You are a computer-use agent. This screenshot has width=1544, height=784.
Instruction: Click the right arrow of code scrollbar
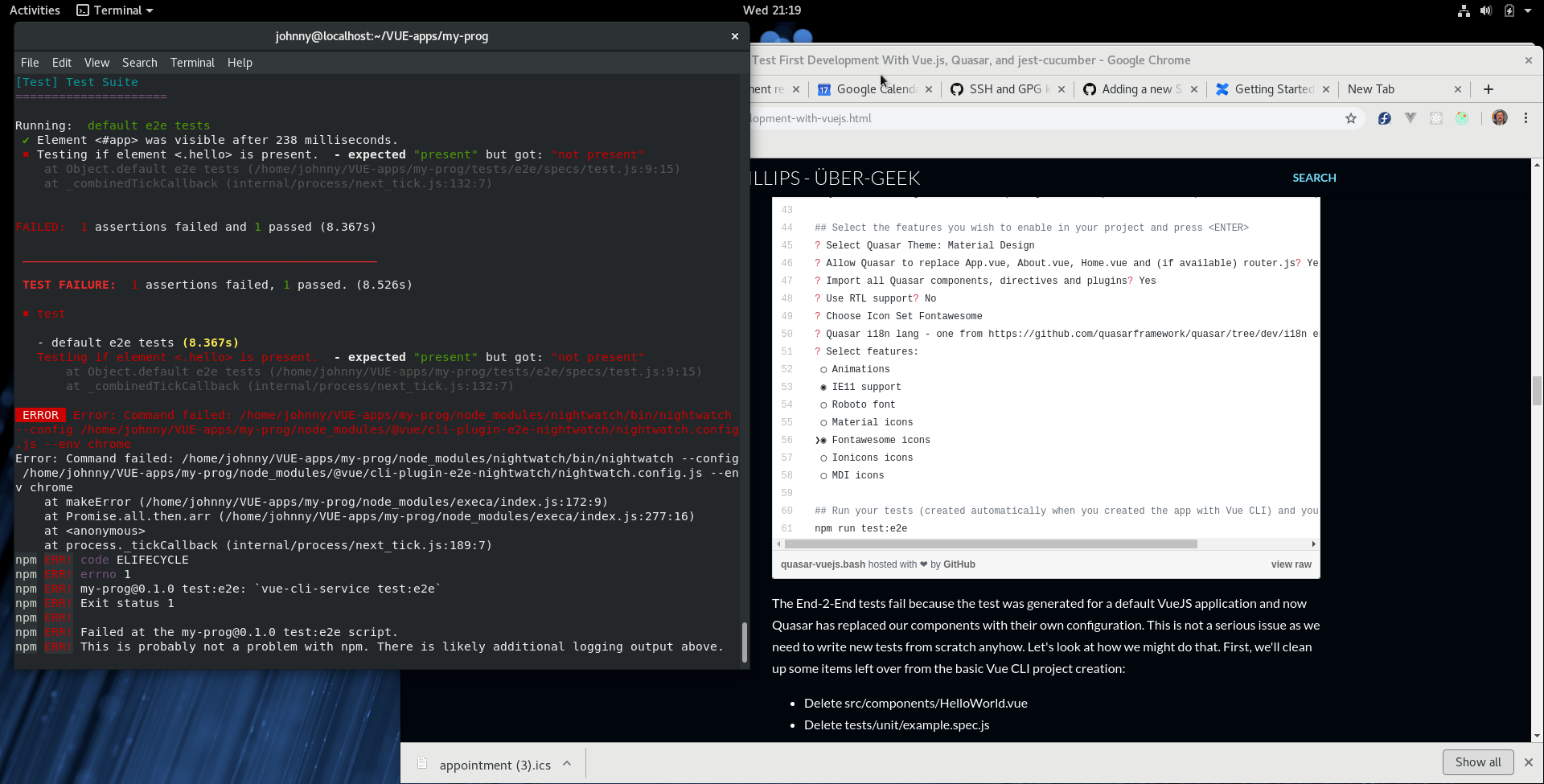(x=1314, y=544)
